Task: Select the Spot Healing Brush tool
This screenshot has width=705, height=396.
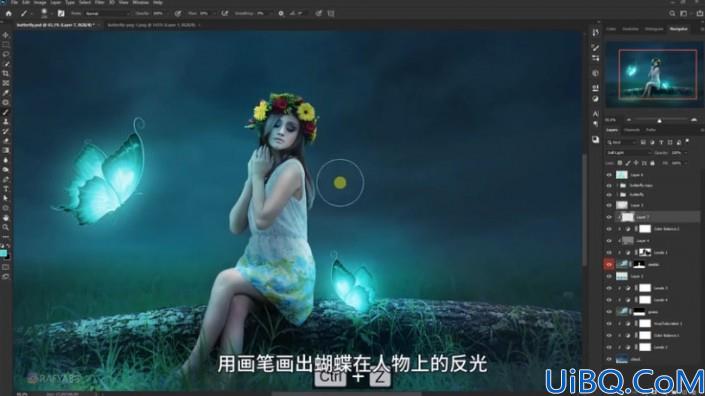Action: (x=5, y=102)
